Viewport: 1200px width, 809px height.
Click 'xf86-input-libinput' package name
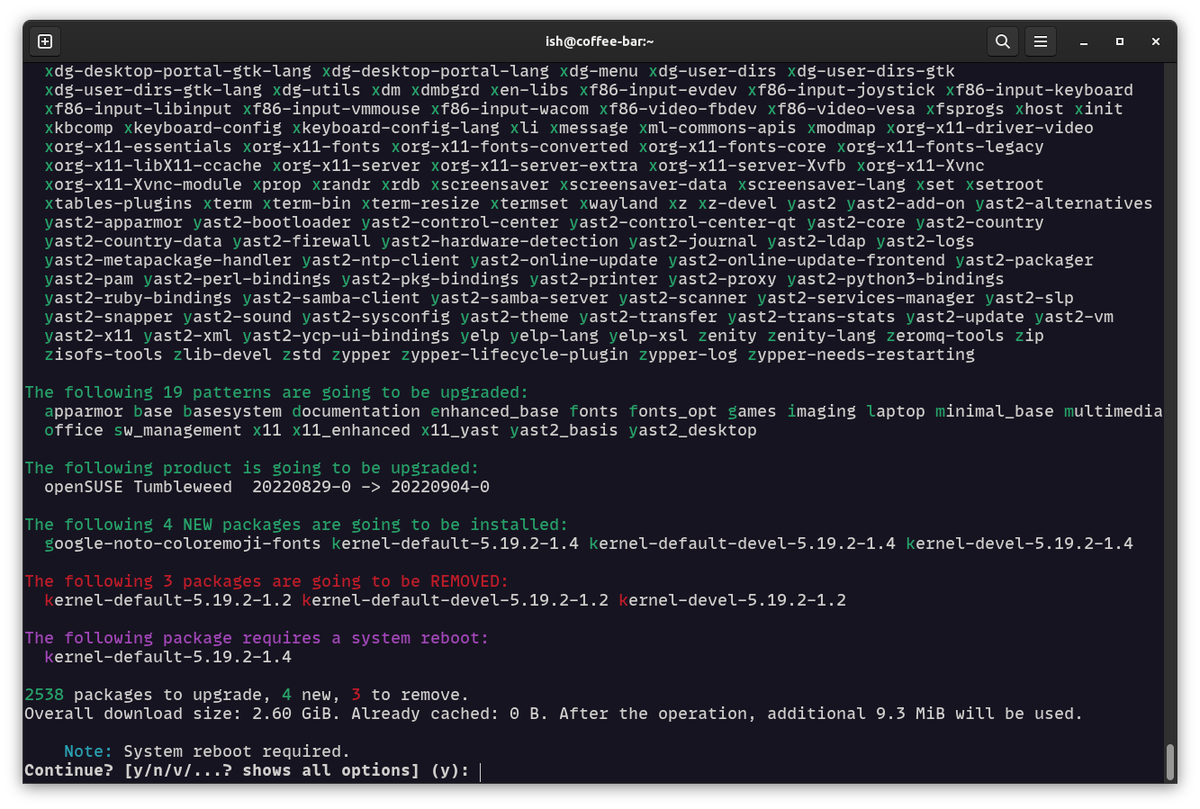click(138, 108)
